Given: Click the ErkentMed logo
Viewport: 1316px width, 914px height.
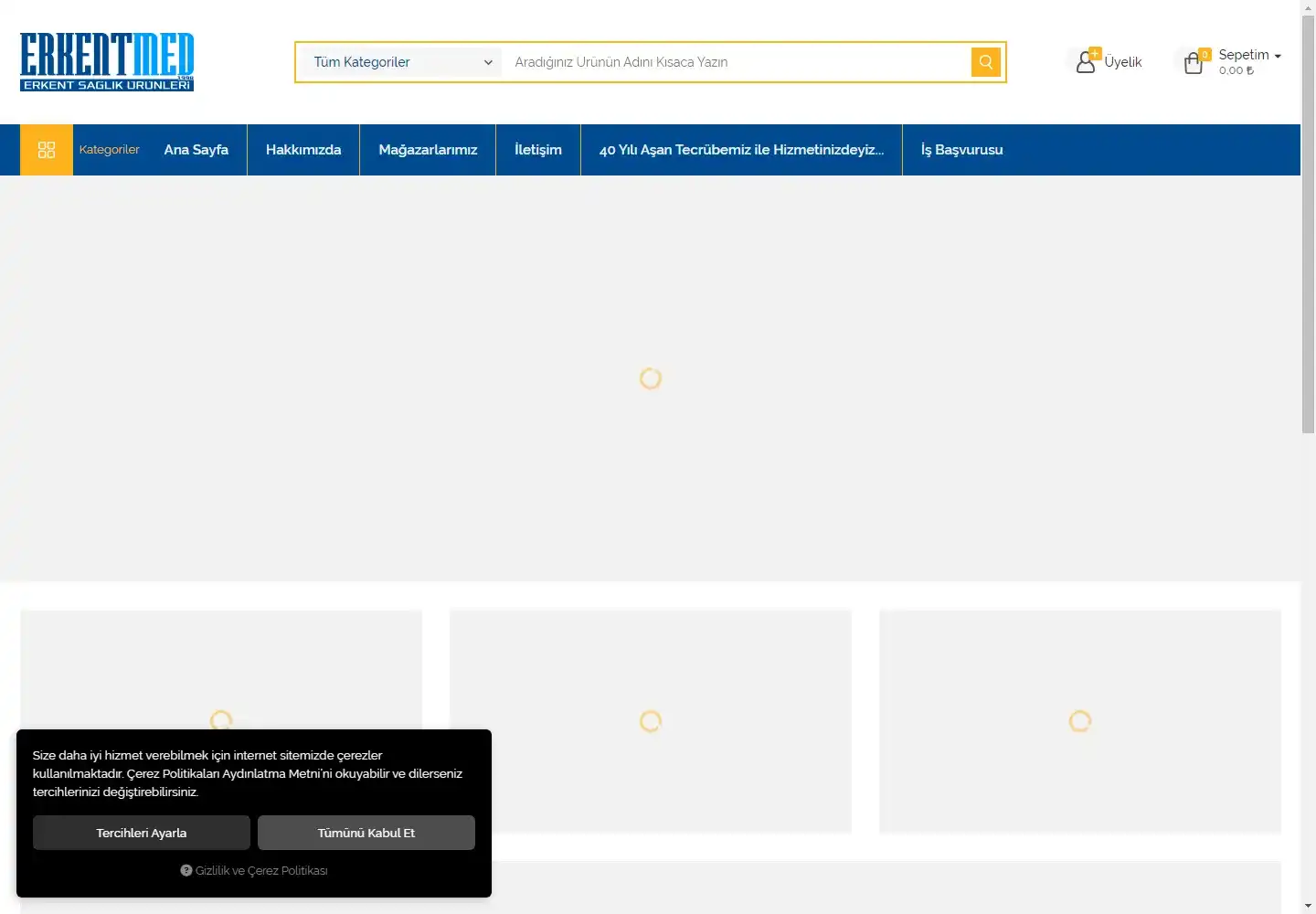Looking at the screenshot, I should click(107, 61).
